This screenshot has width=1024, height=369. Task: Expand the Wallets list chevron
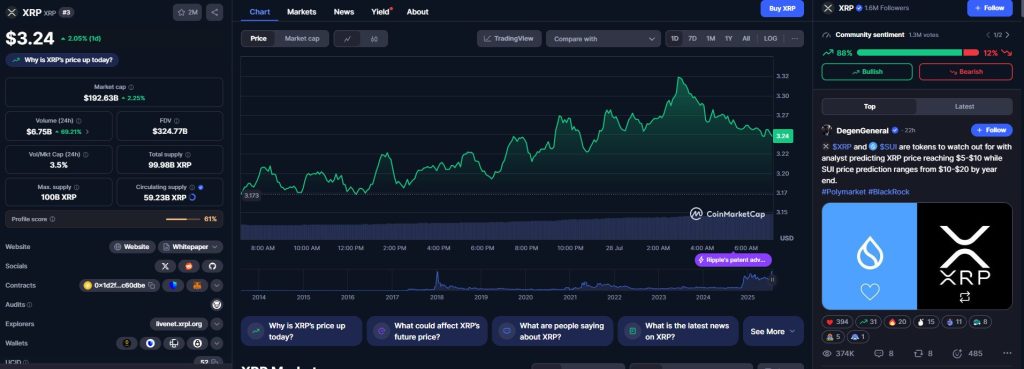(x=216, y=343)
